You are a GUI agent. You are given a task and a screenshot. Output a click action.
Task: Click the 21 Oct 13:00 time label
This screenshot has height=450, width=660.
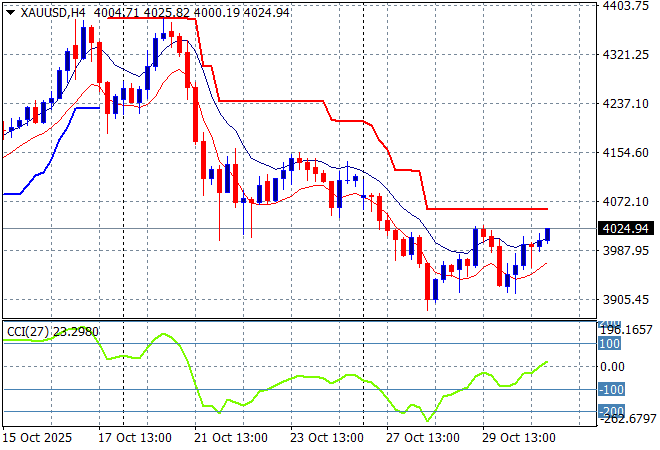click(231, 438)
